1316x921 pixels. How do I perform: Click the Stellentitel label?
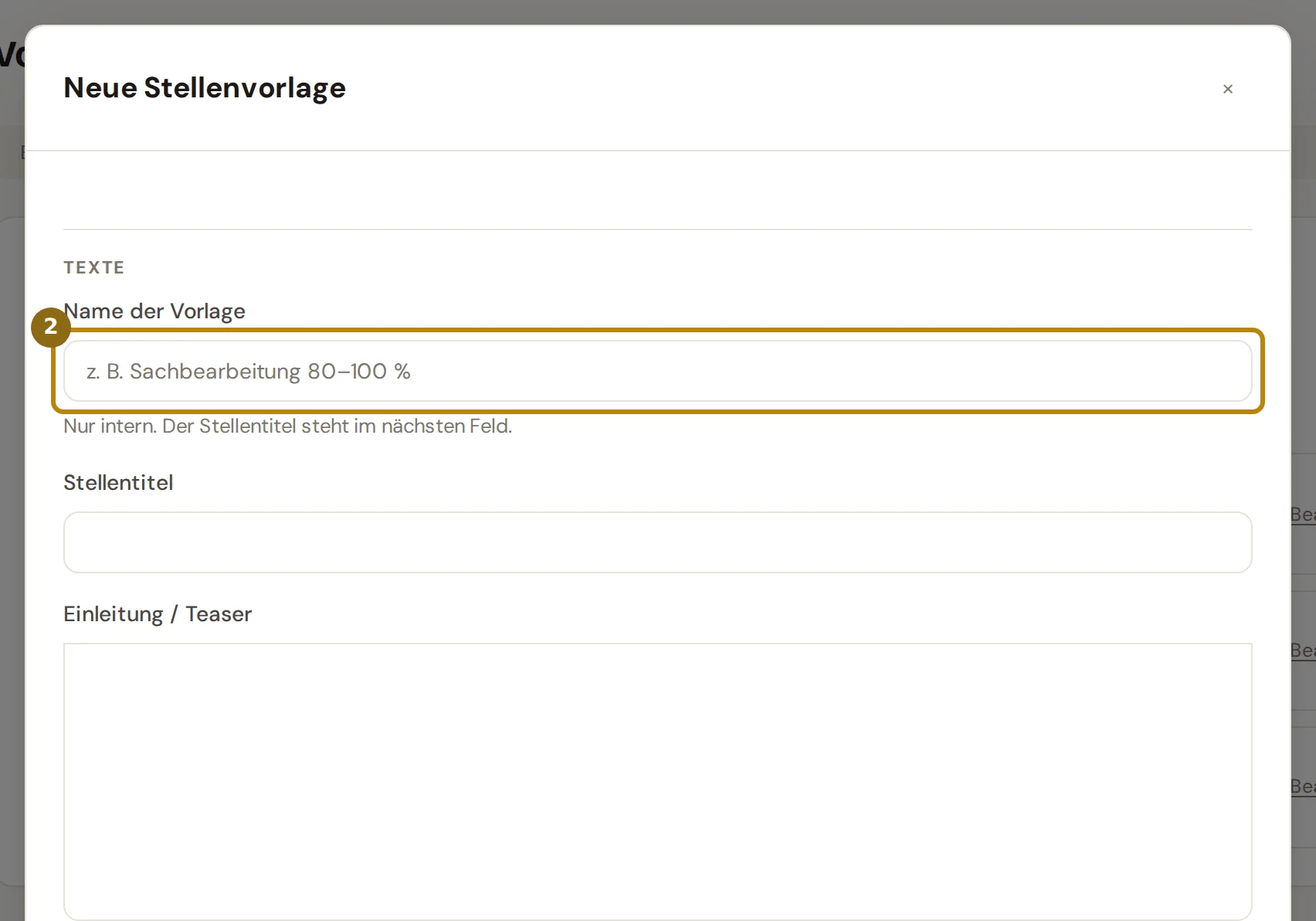tap(118, 483)
